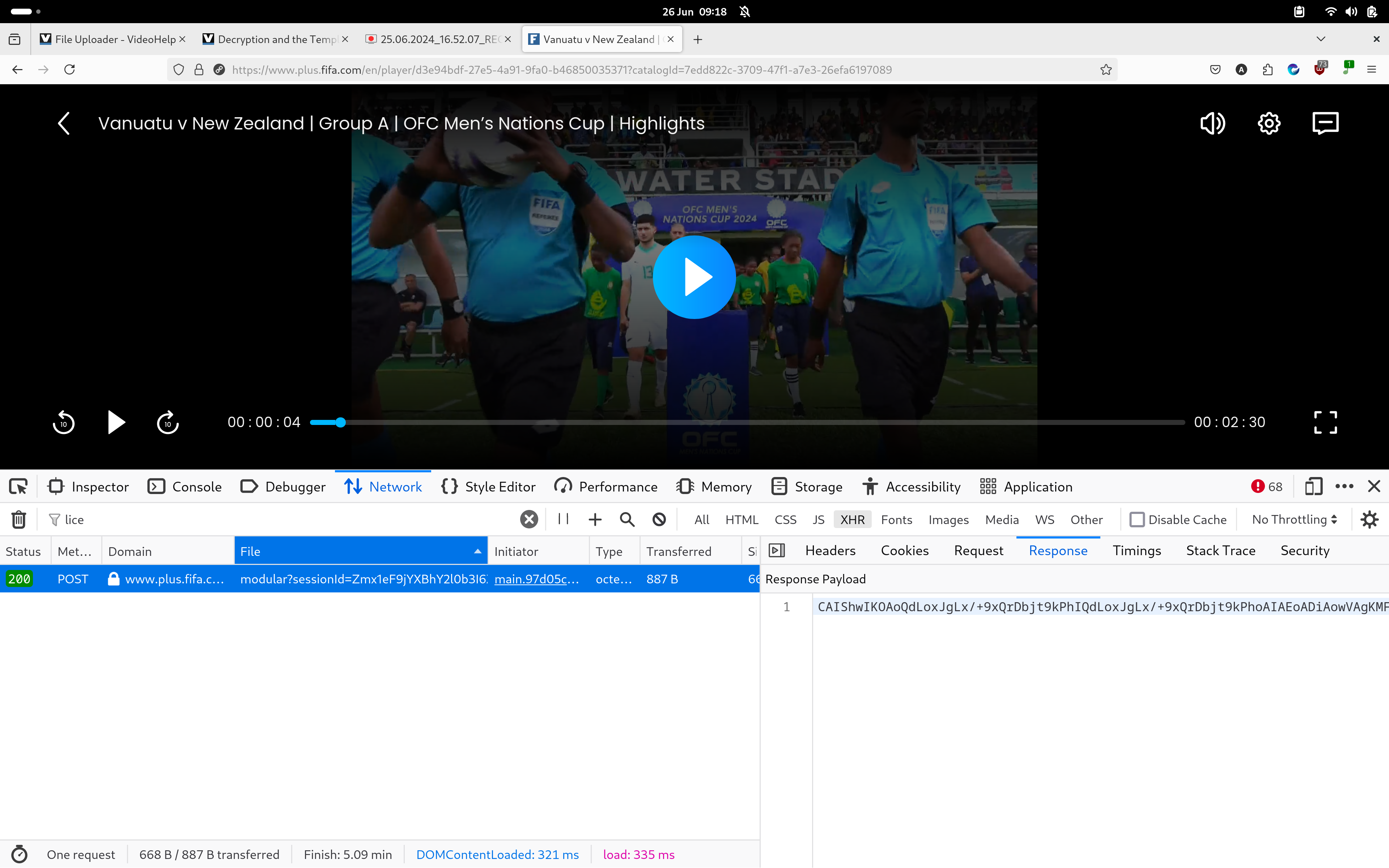
Task: Click the video player settings gear
Action: [x=1269, y=123]
